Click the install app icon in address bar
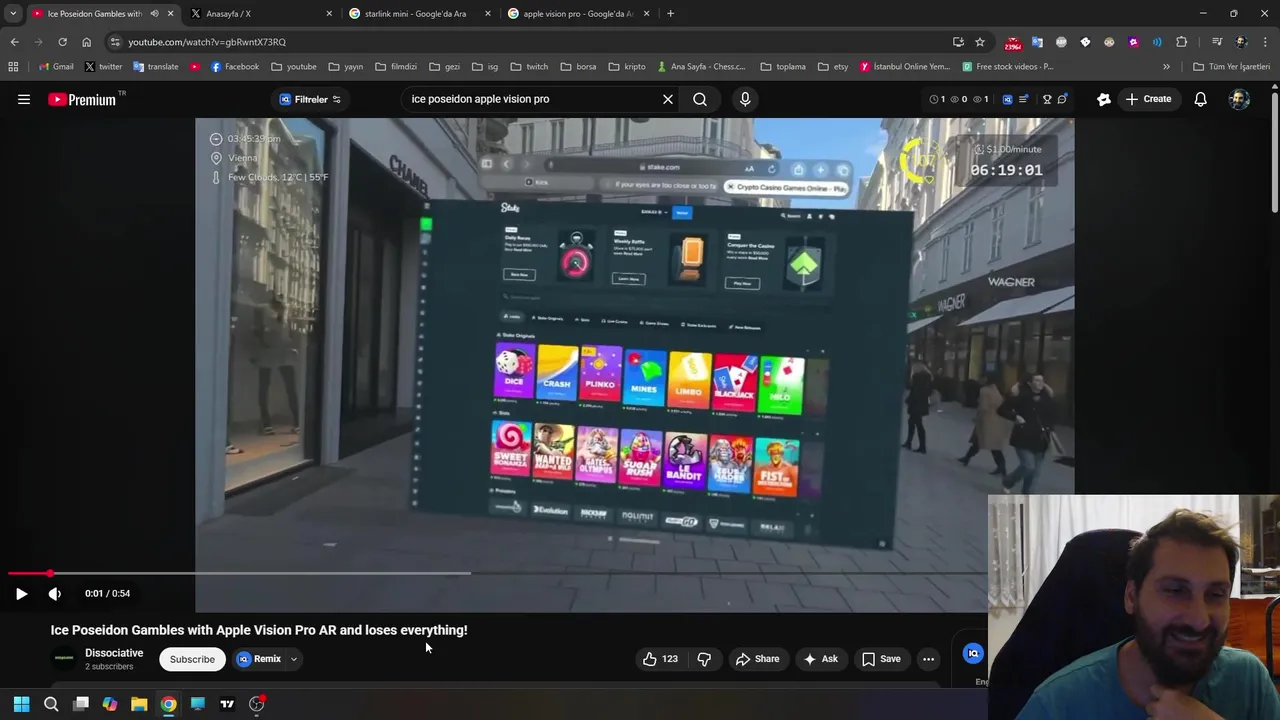1280x720 pixels. pos(958,42)
